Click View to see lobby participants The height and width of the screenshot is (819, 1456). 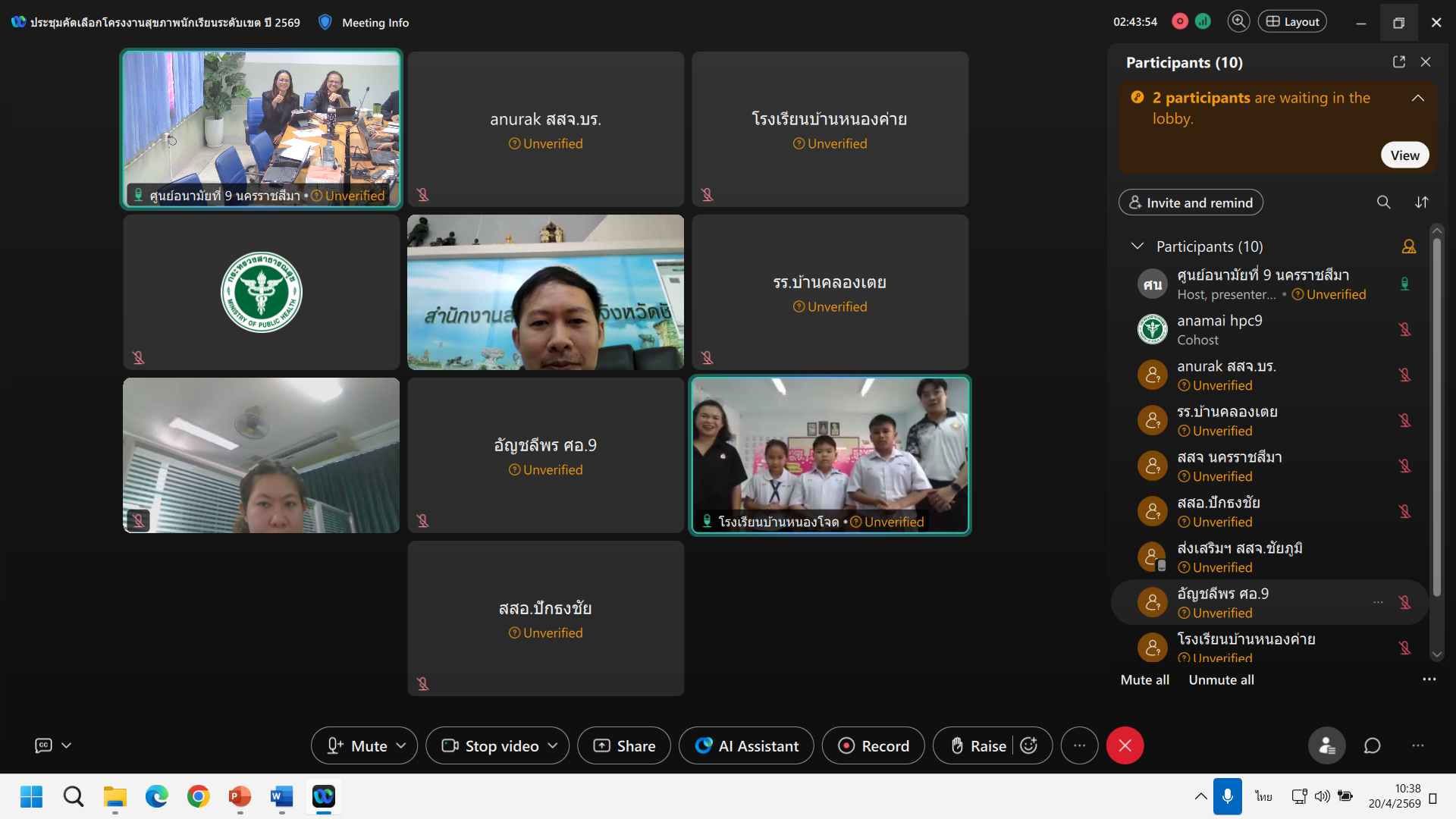pos(1404,155)
